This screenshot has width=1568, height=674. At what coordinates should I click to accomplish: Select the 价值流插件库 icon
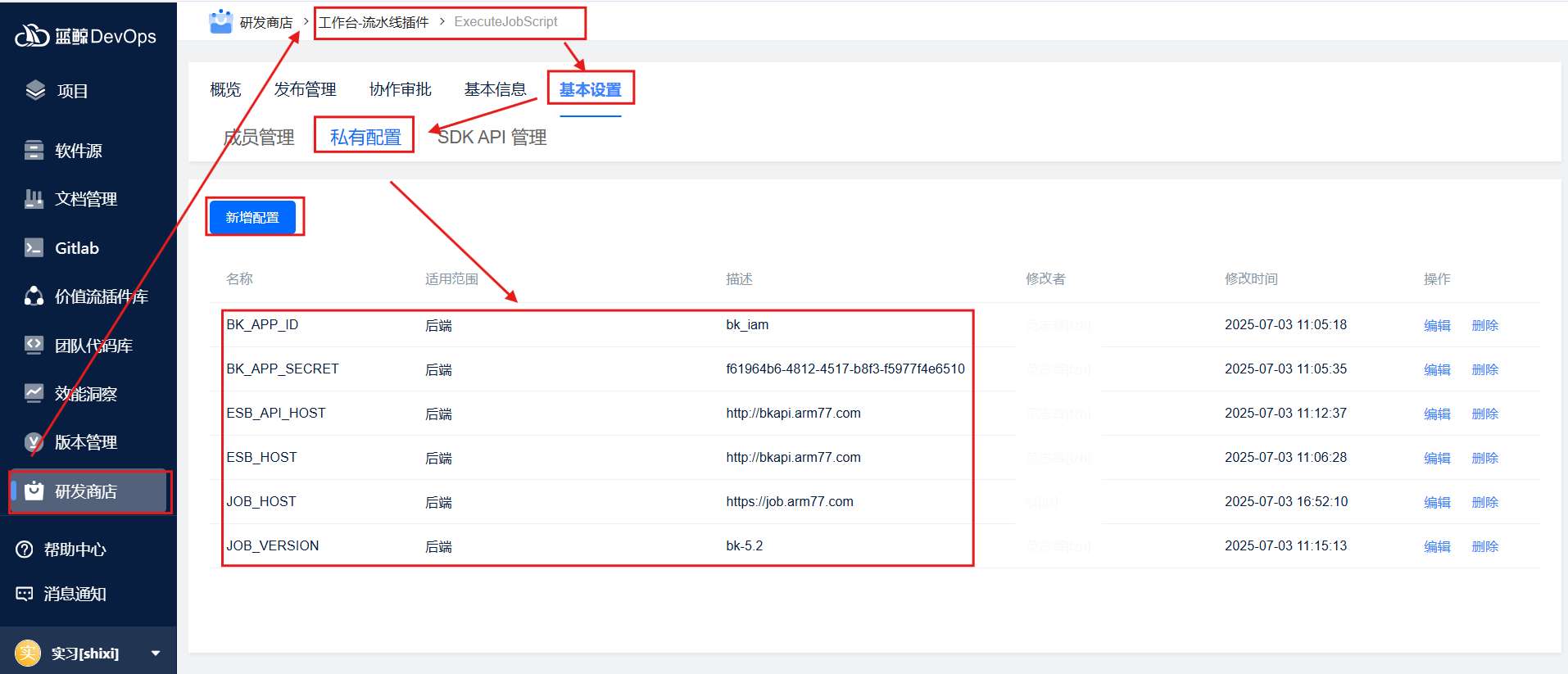point(34,296)
